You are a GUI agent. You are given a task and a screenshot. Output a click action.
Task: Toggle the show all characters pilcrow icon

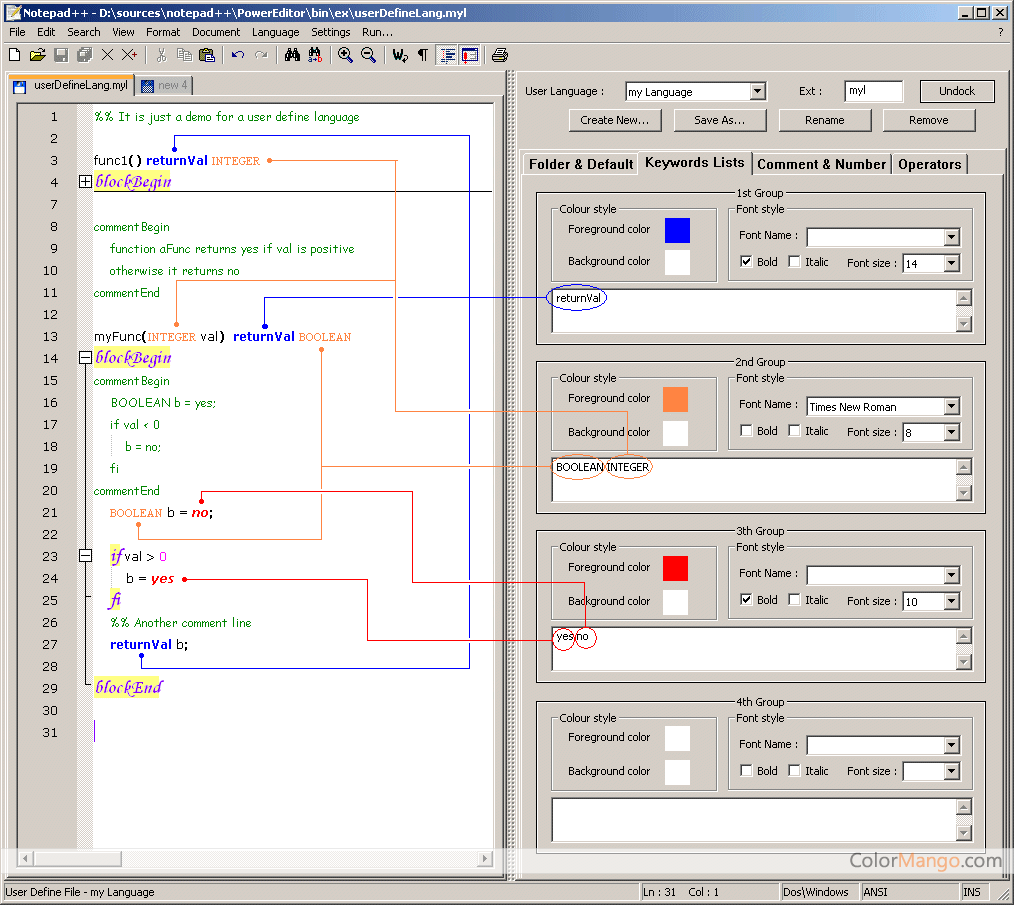tap(422, 55)
